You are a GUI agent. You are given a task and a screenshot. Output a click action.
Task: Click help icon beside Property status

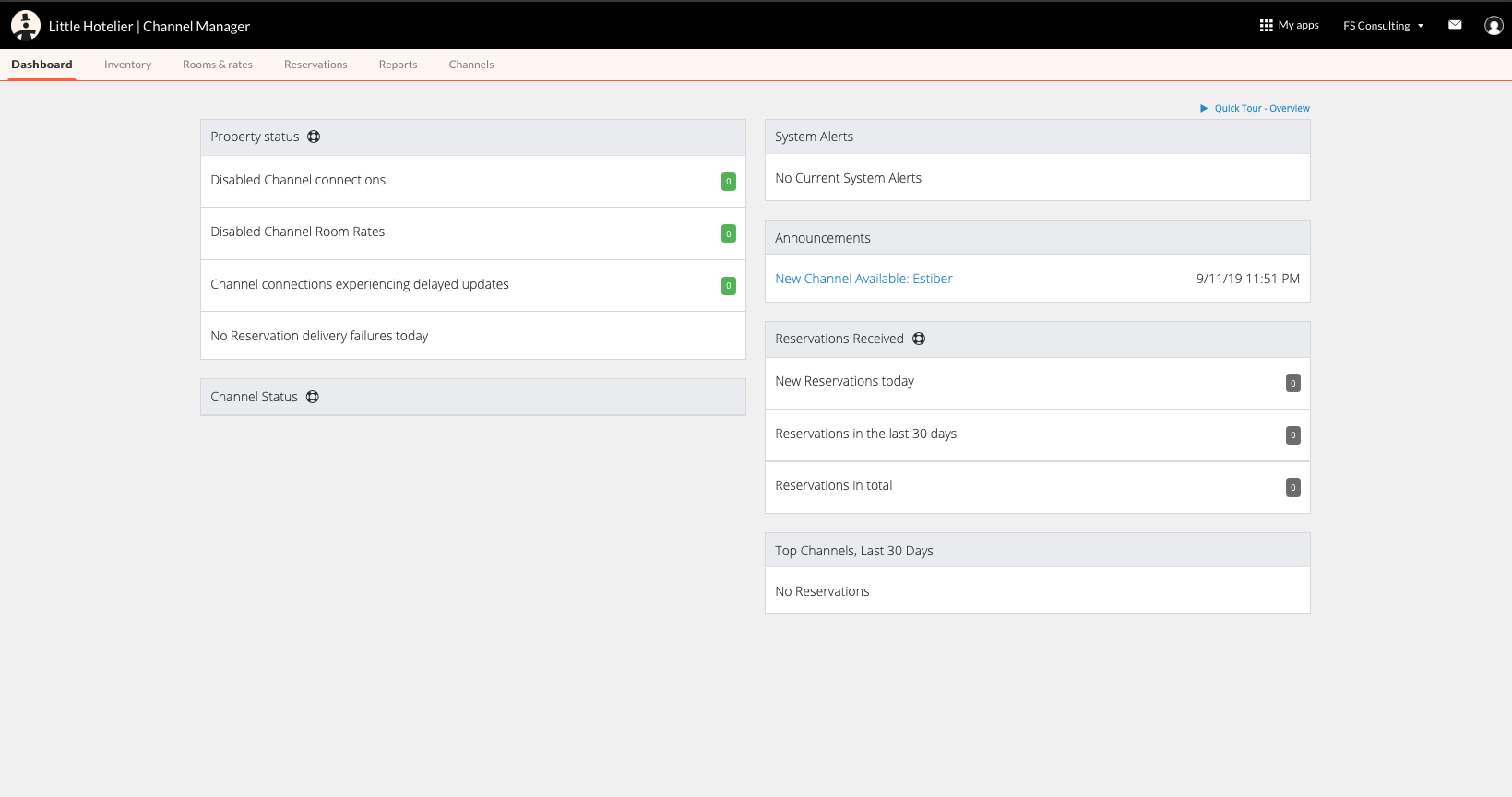[314, 137]
